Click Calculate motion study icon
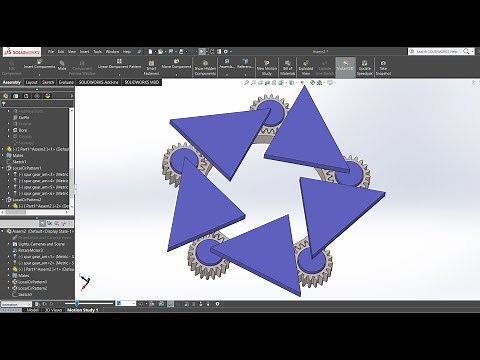 click(x=37, y=304)
